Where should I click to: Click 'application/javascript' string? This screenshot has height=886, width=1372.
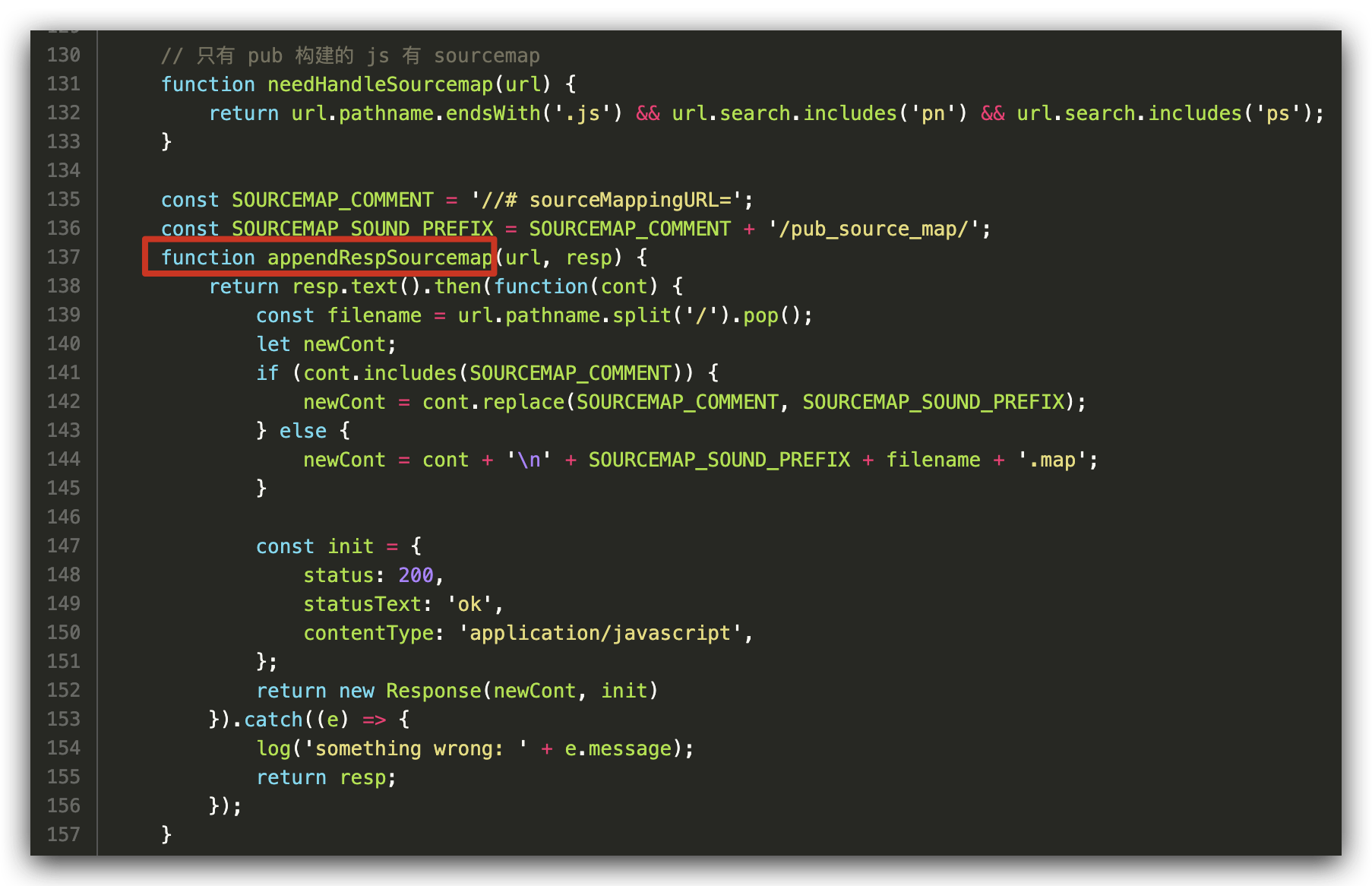click(600, 633)
